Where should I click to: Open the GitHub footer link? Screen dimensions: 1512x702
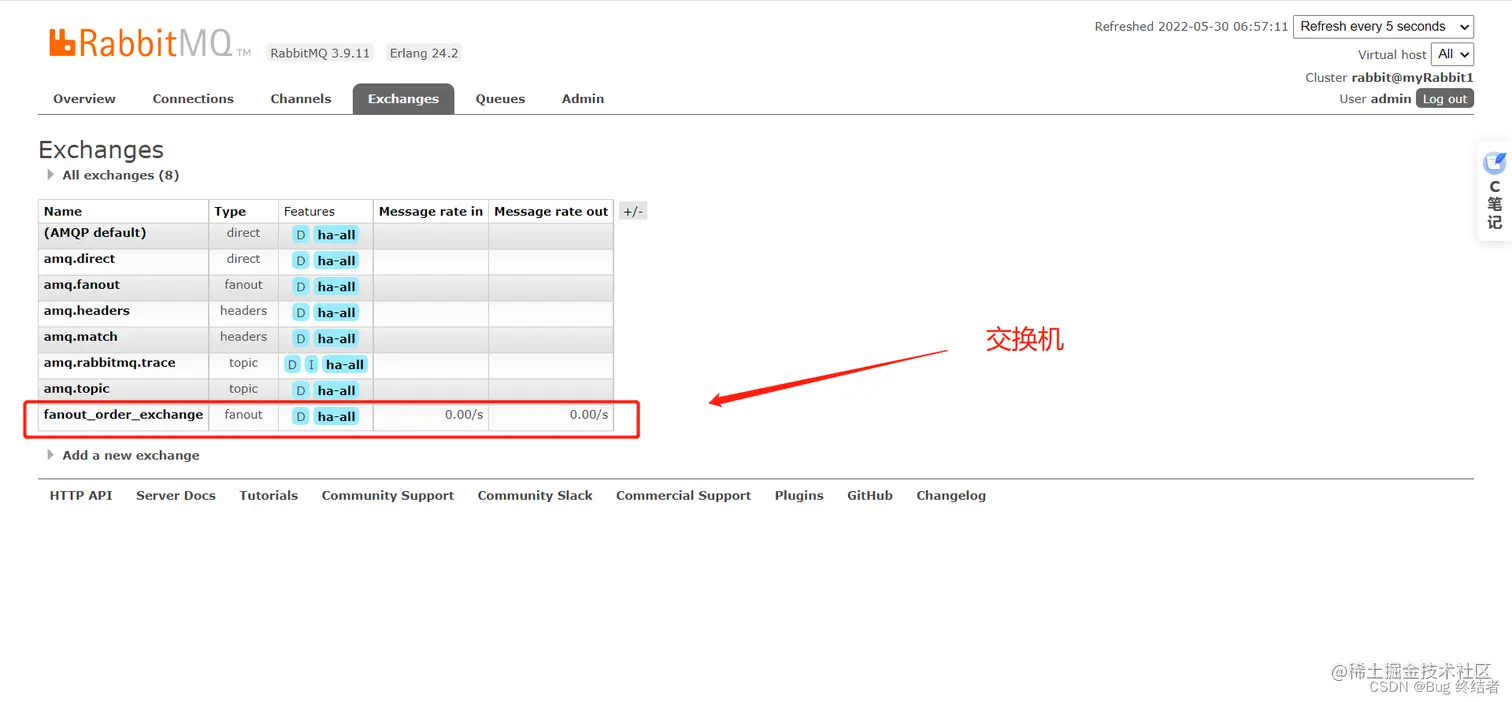pos(870,495)
